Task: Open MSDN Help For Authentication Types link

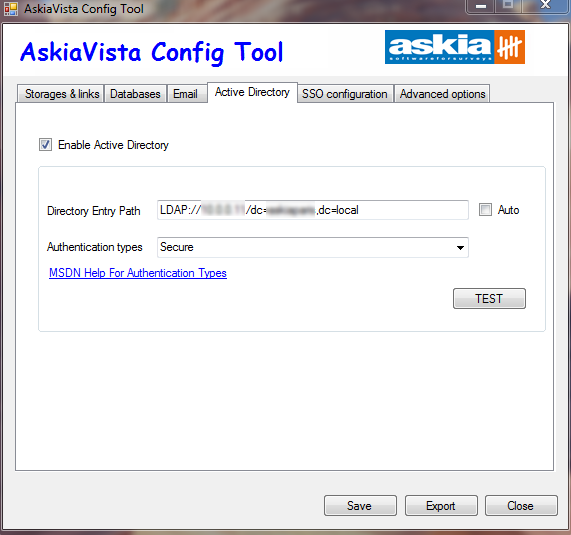Action: point(138,273)
